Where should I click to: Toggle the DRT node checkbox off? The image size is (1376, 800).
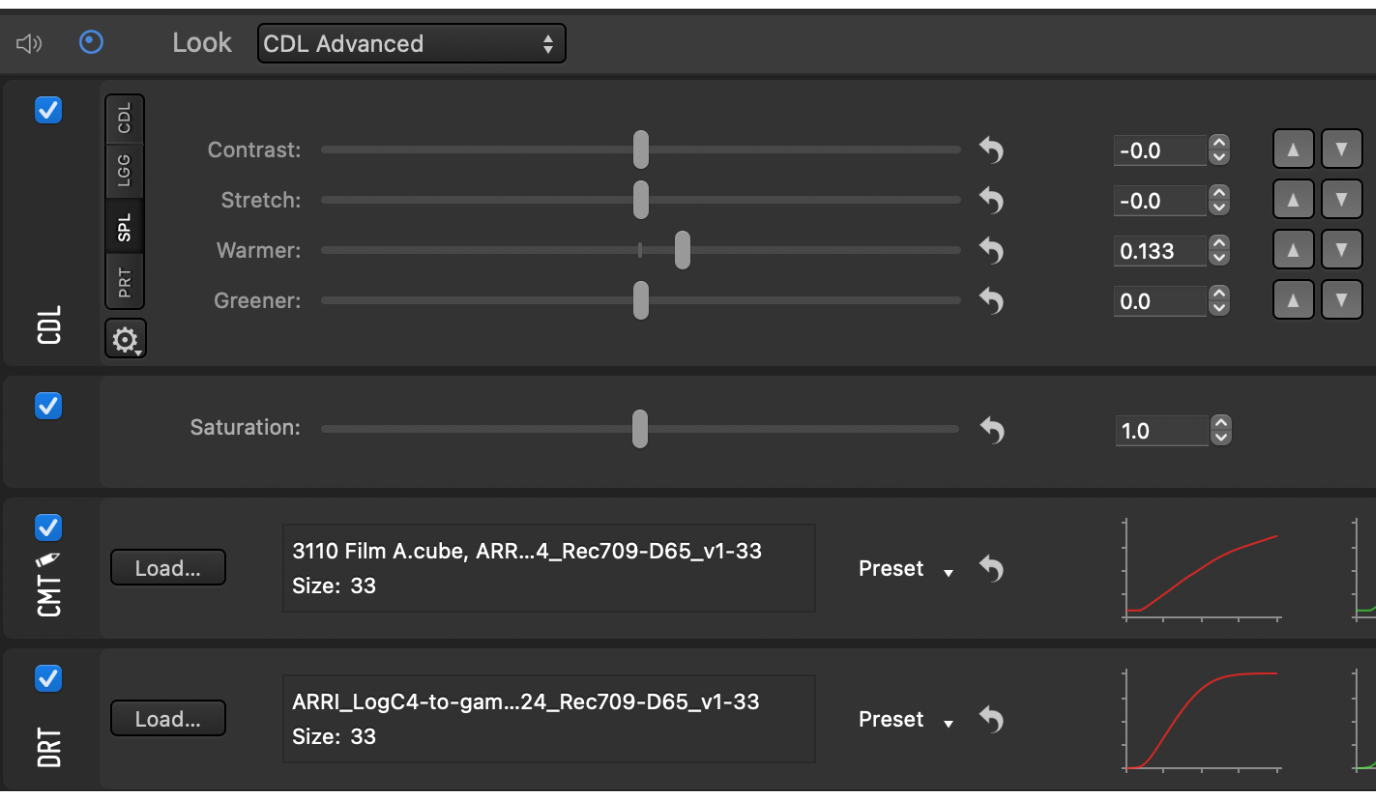48,678
